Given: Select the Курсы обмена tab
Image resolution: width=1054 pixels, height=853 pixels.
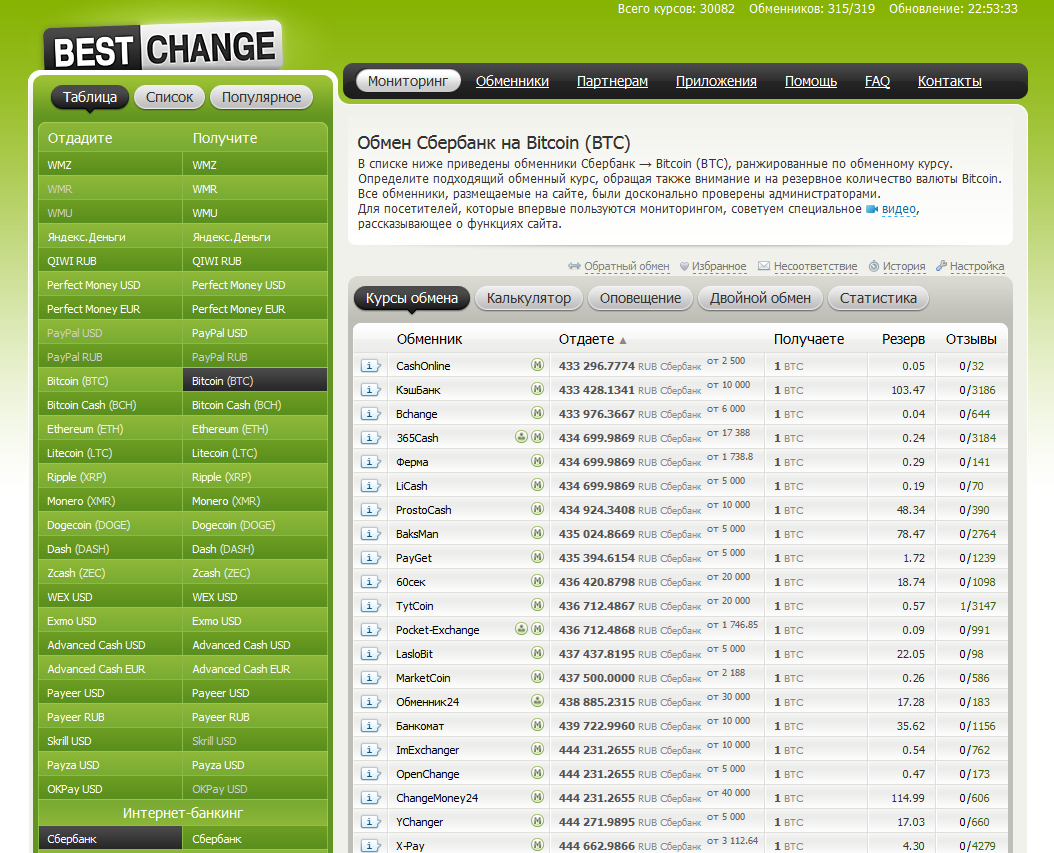Looking at the screenshot, I should (x=411, y=298).
